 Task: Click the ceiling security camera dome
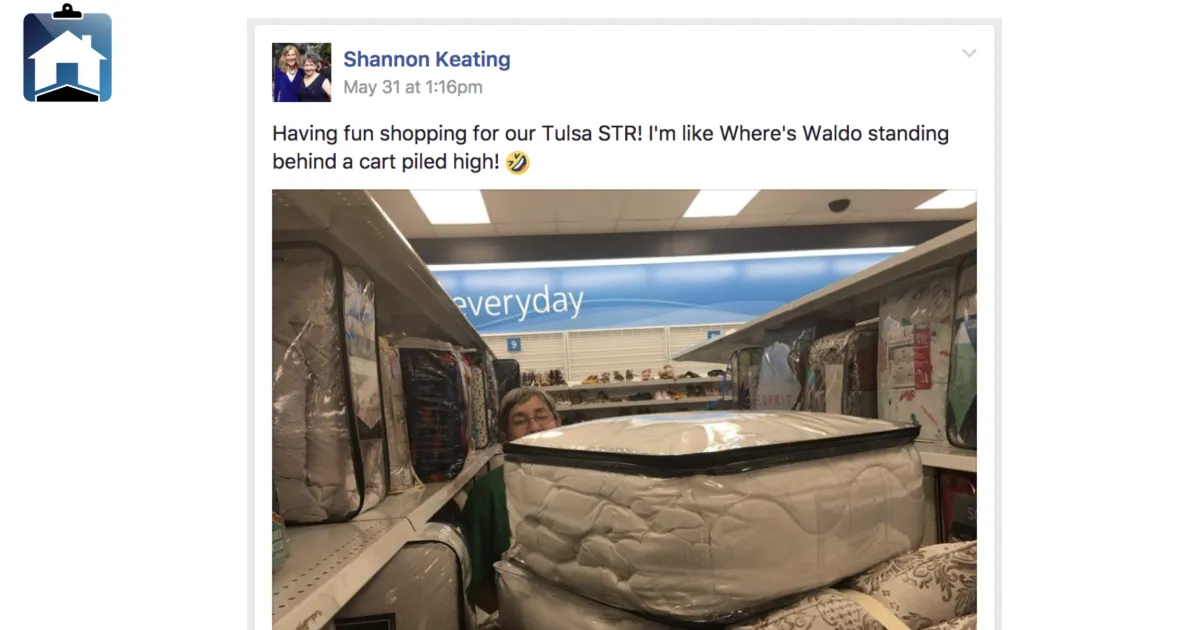coord(839,205)
